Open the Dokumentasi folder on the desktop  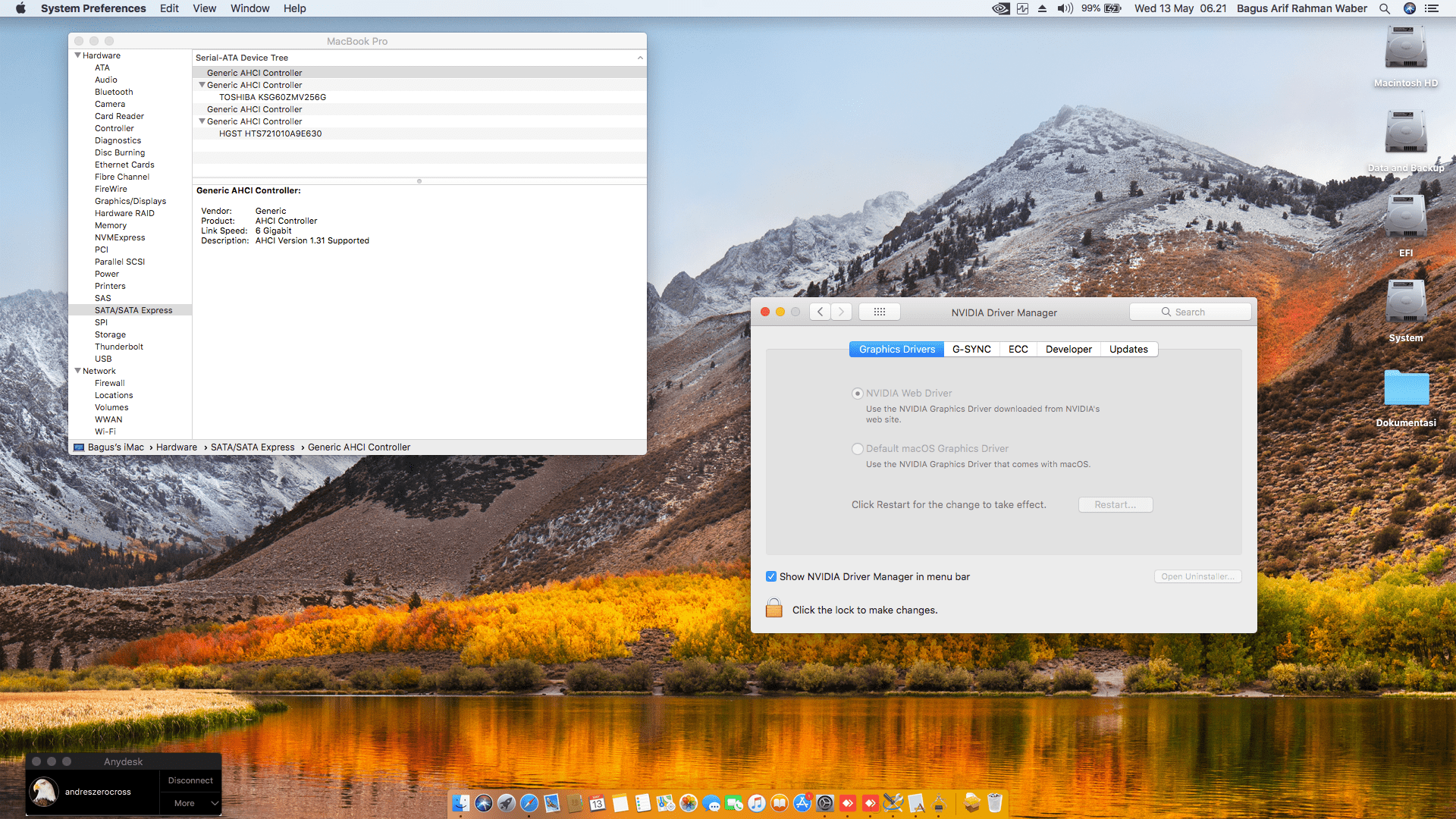tap(1405, 388)
